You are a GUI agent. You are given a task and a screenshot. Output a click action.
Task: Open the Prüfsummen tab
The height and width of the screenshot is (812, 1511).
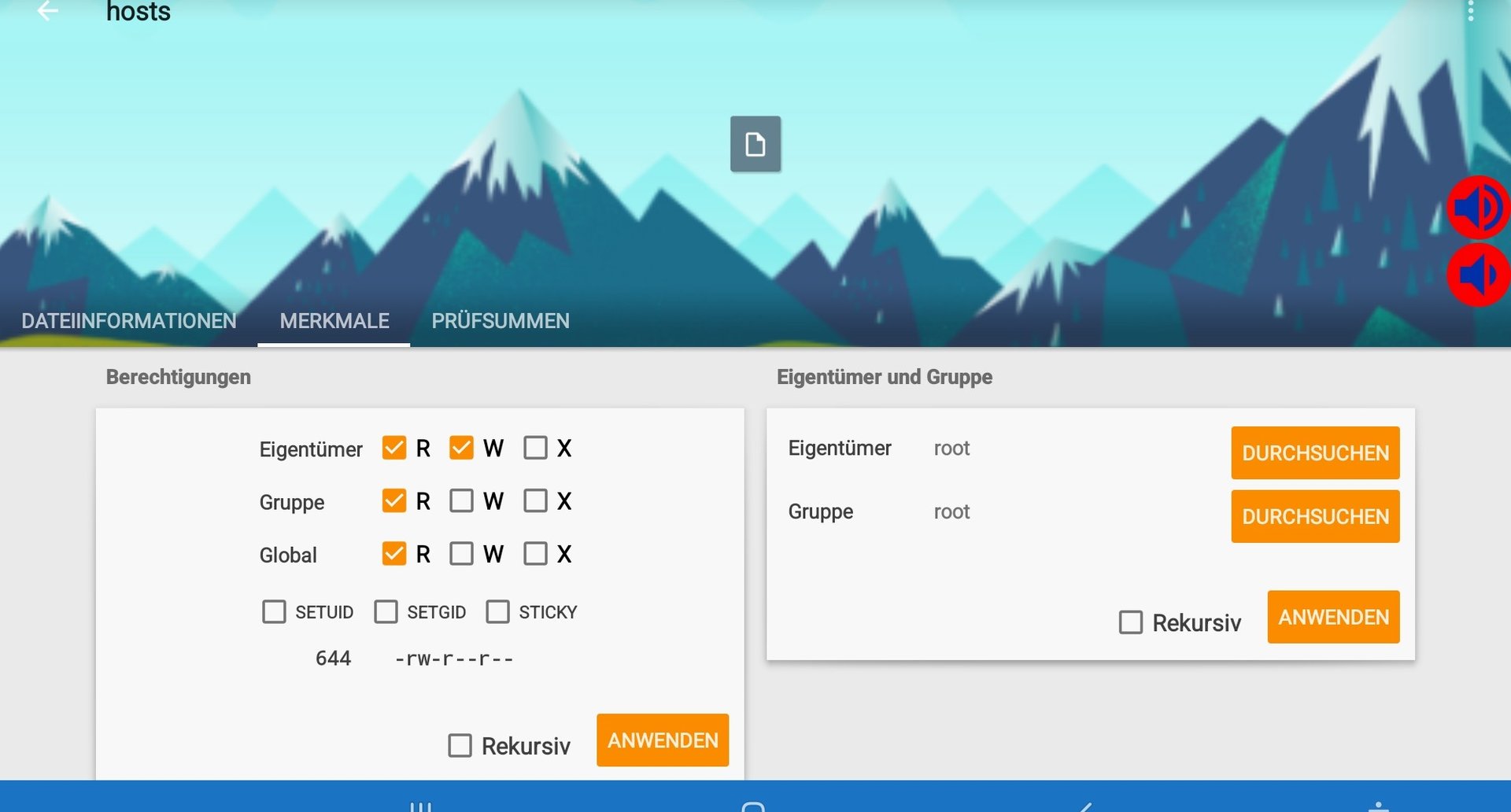[x=501, y=321]
